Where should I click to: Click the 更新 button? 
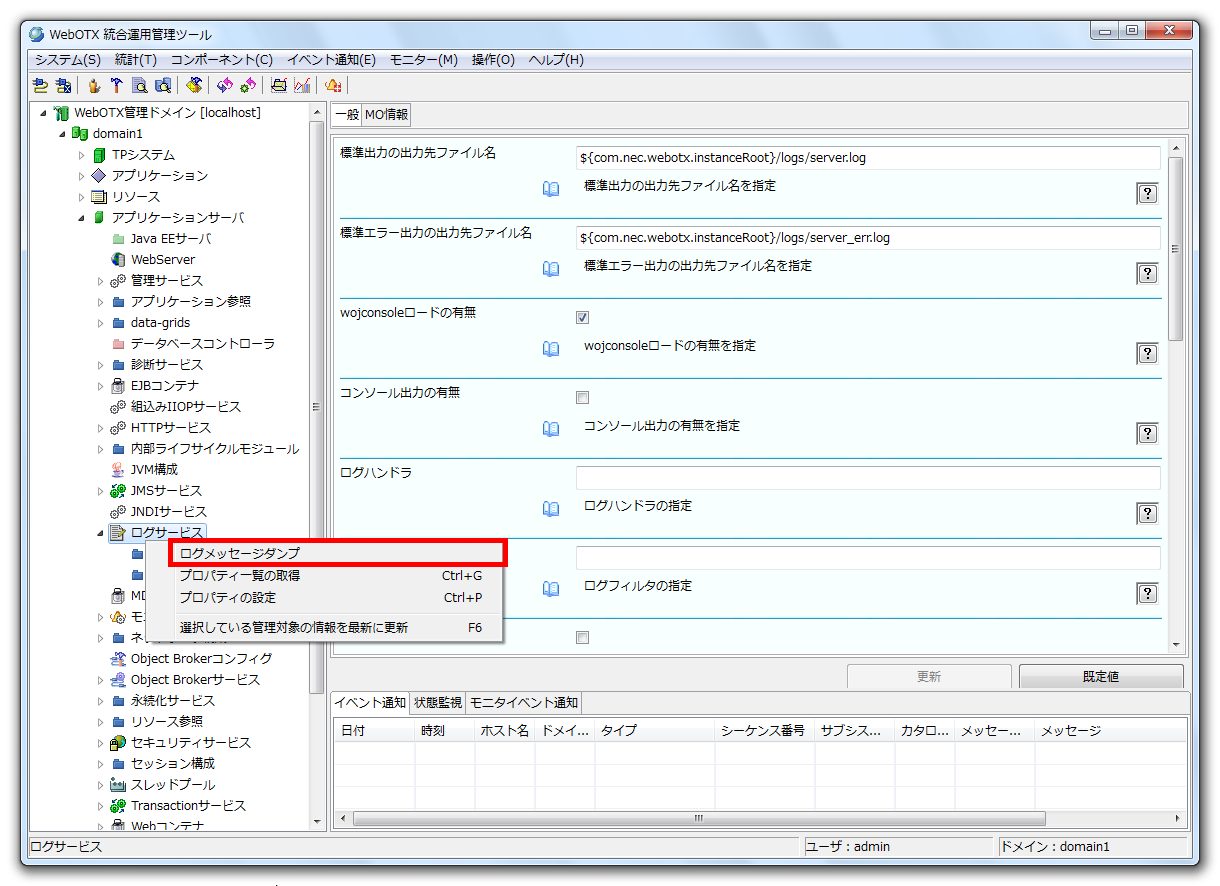coord(928,676)
